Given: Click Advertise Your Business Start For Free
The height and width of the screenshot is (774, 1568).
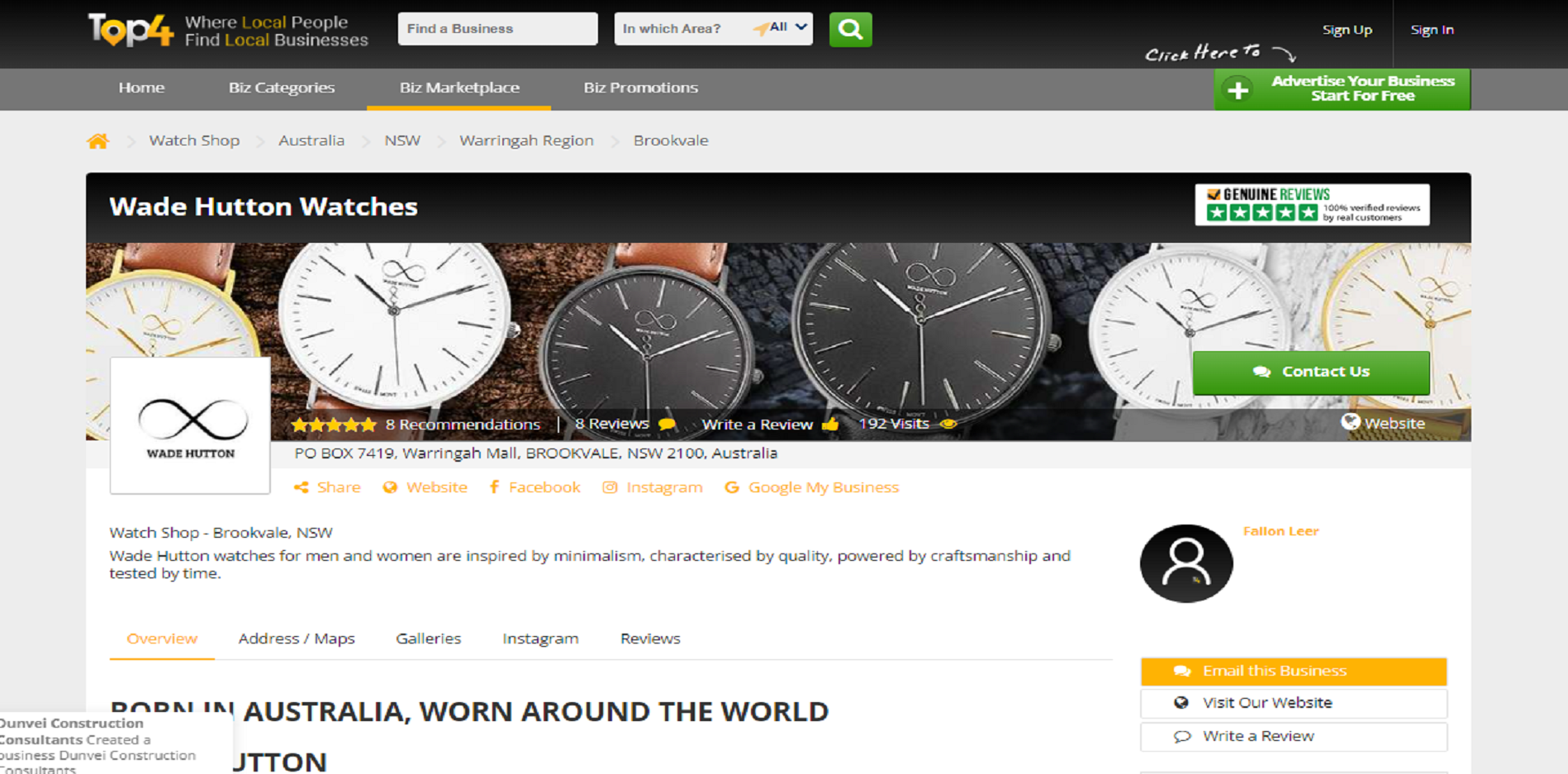Looking at the screenshot, I should point(1342,89).
